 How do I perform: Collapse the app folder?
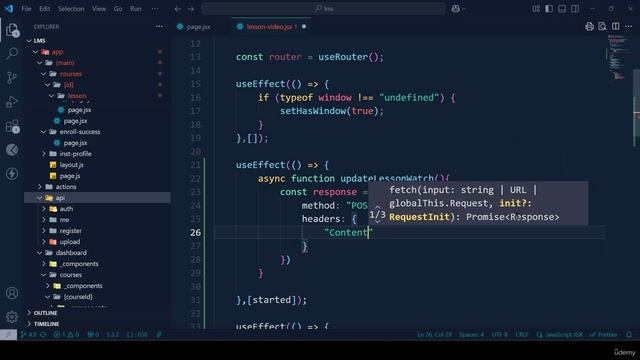(36, 52)
